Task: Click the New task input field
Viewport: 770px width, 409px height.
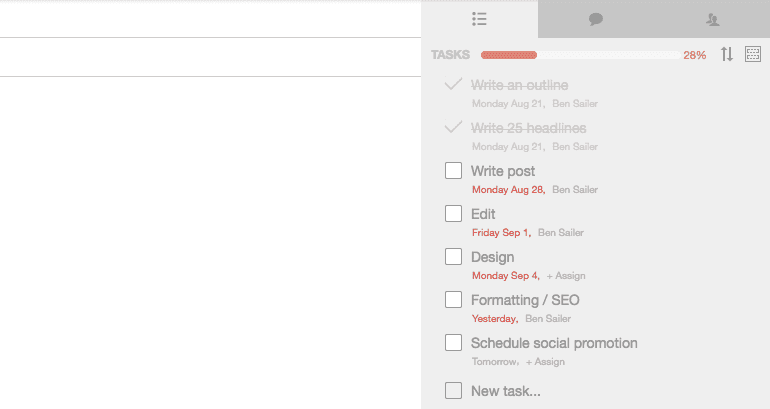Action: coord(506,391)
